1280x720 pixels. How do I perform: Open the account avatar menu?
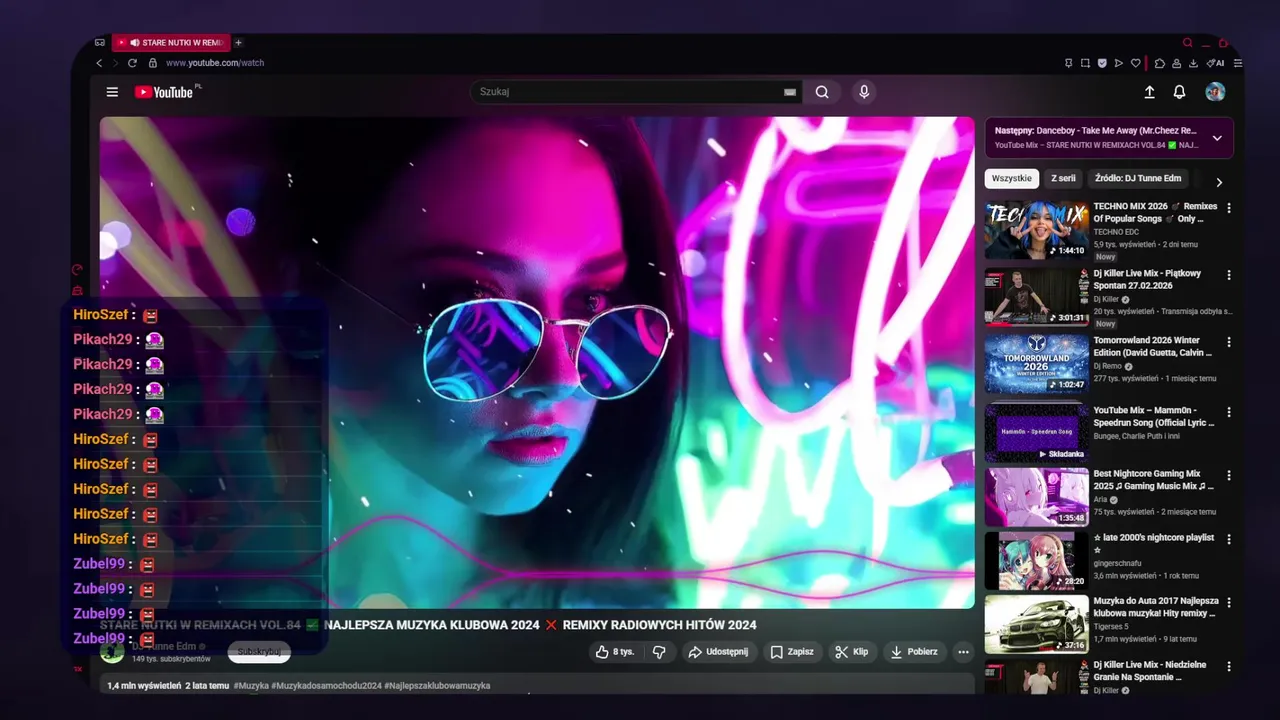1215,92
